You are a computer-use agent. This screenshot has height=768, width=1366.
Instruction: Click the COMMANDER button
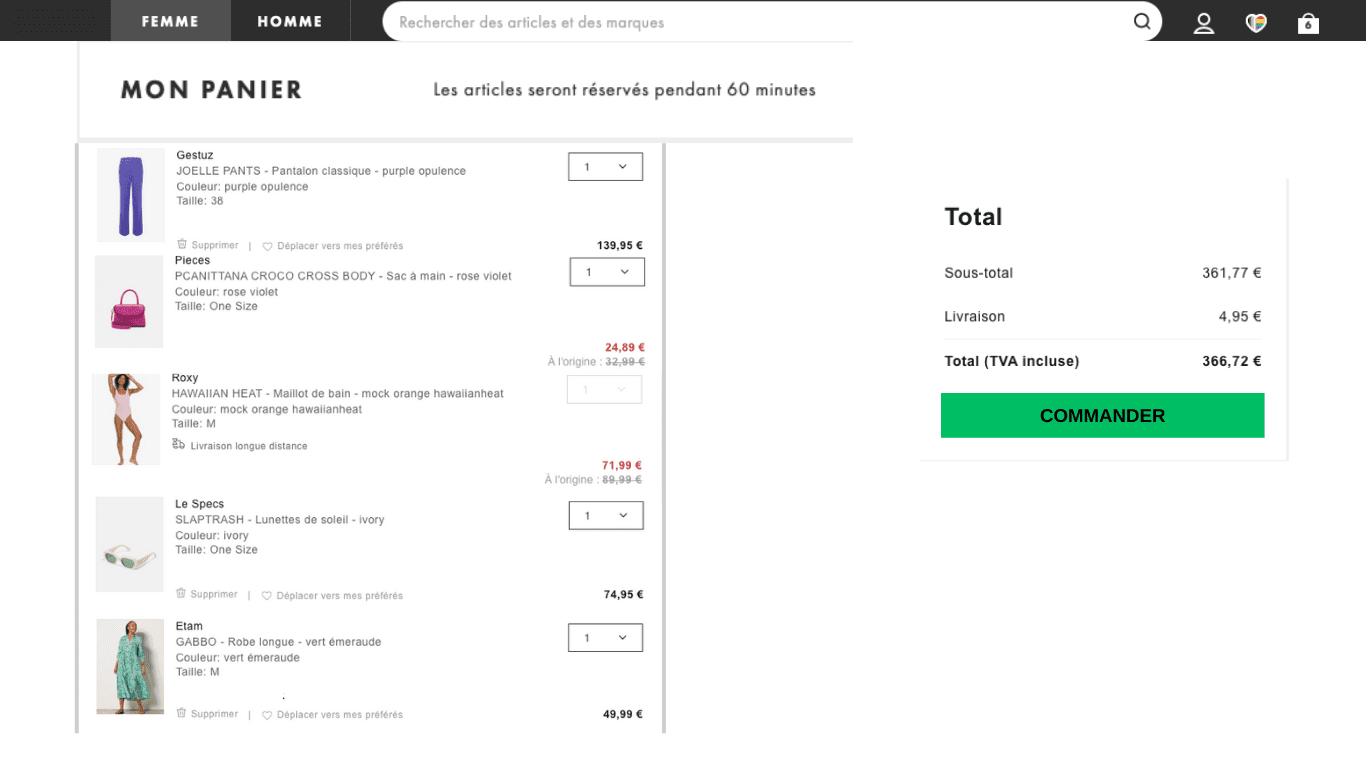(1102, 415)
